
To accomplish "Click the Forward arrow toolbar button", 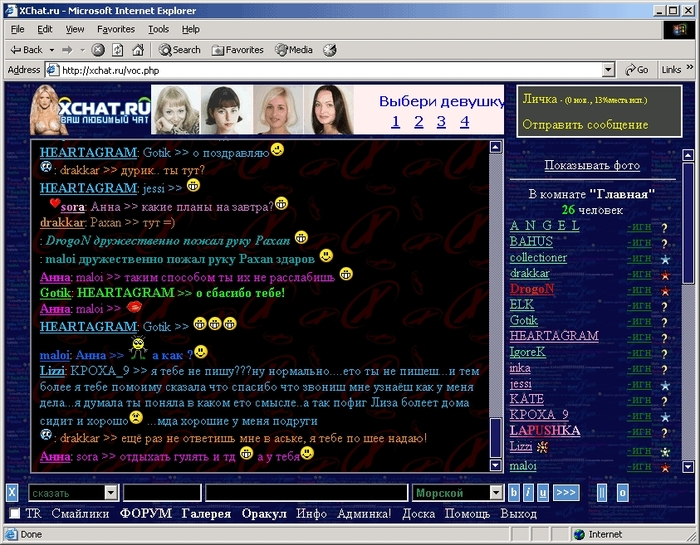I will 67,50.
